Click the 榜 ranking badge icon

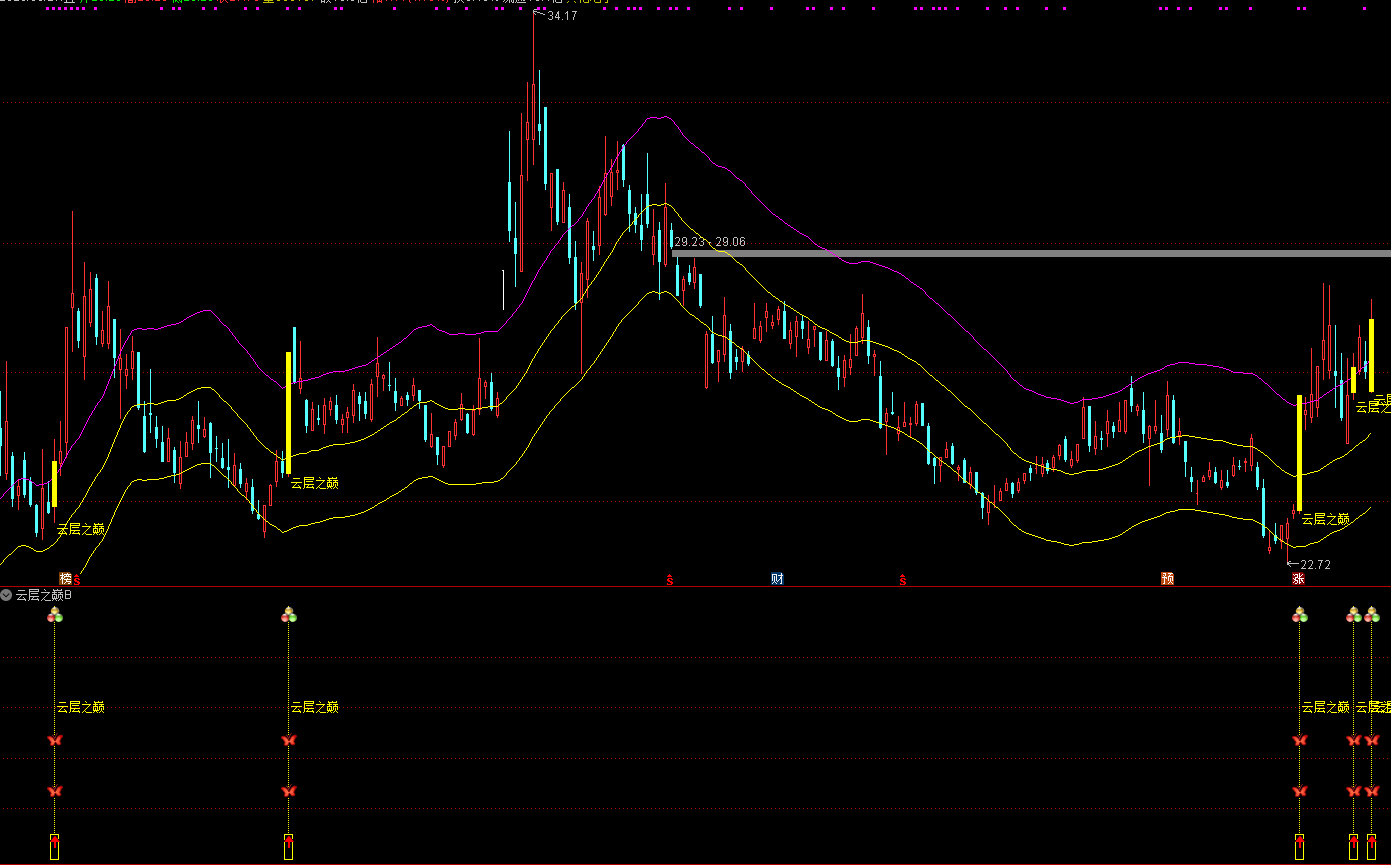(65, 578)
